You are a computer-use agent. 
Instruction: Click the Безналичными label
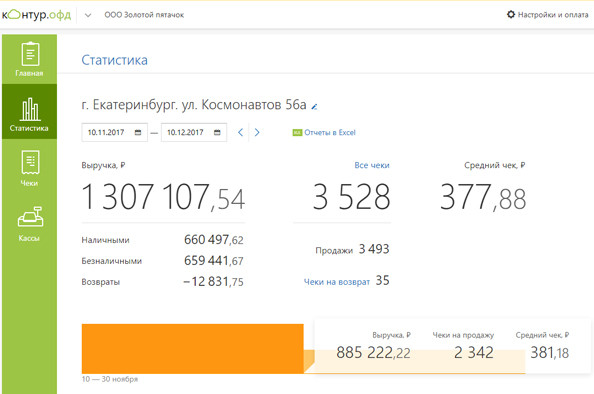click(111, 261)
